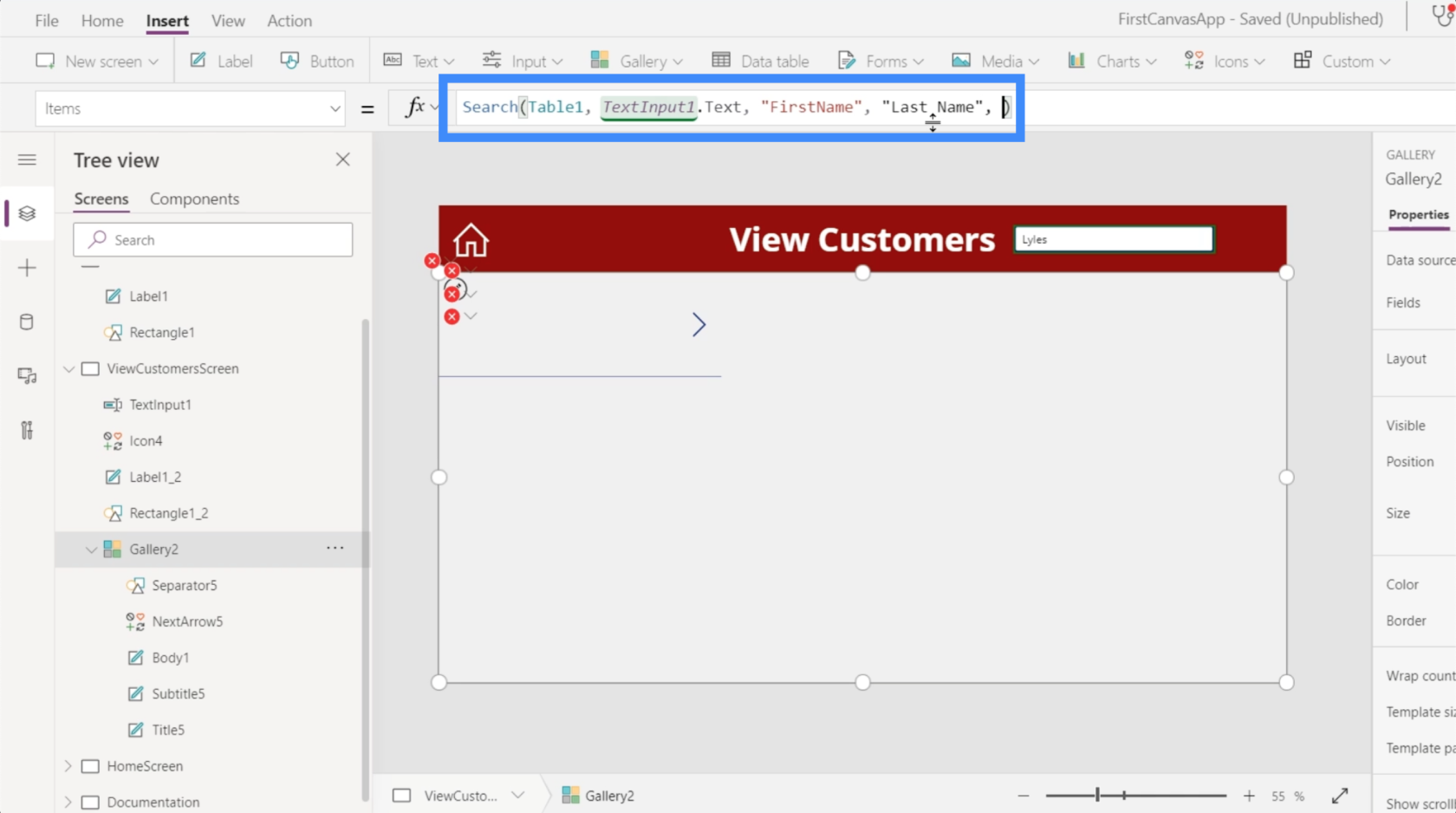The height and width of the screenshot is (813, 1456).
Task: Close the Tree view panel
Action: point(343,159)
